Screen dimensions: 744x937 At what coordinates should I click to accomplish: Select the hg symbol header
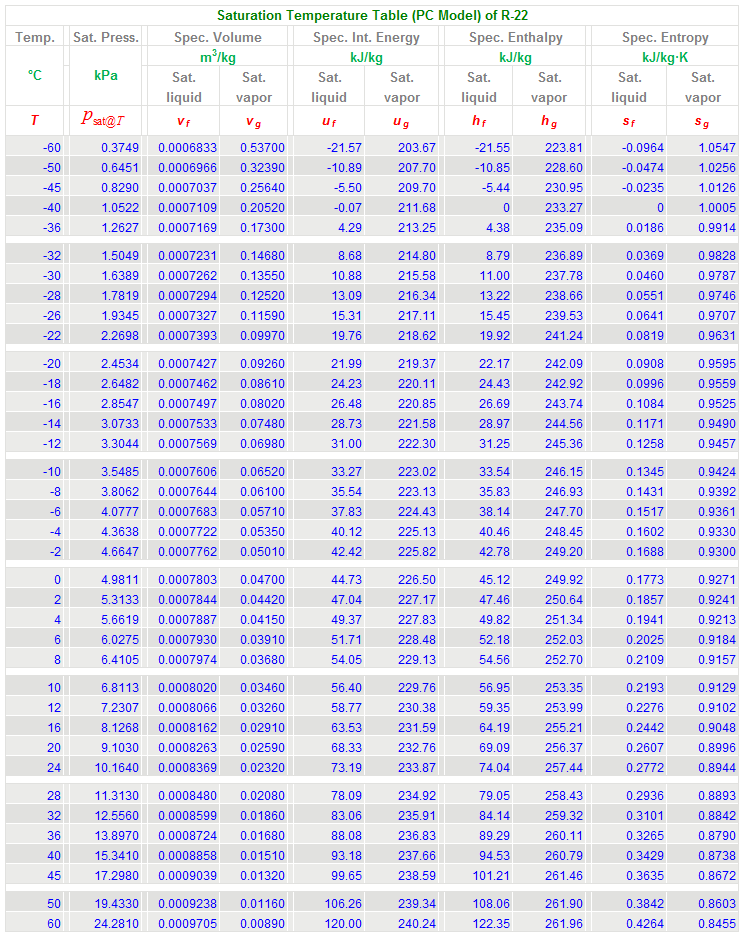tap(549, 121)
